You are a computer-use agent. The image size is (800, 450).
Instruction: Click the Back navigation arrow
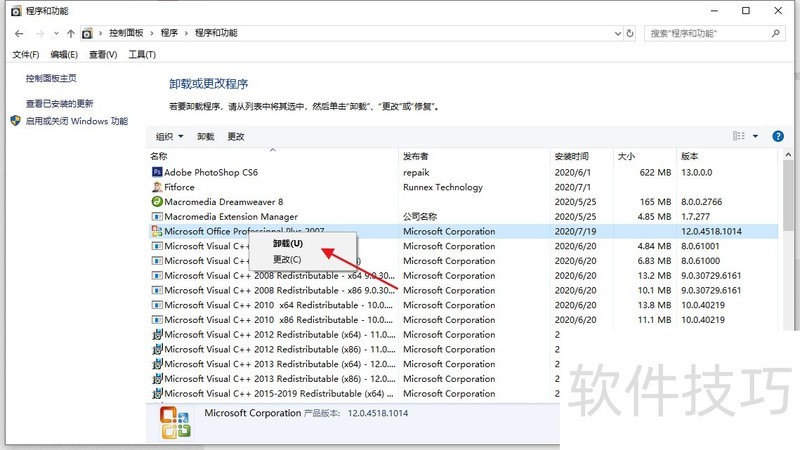pyautogui.click(x=19, y=34)
